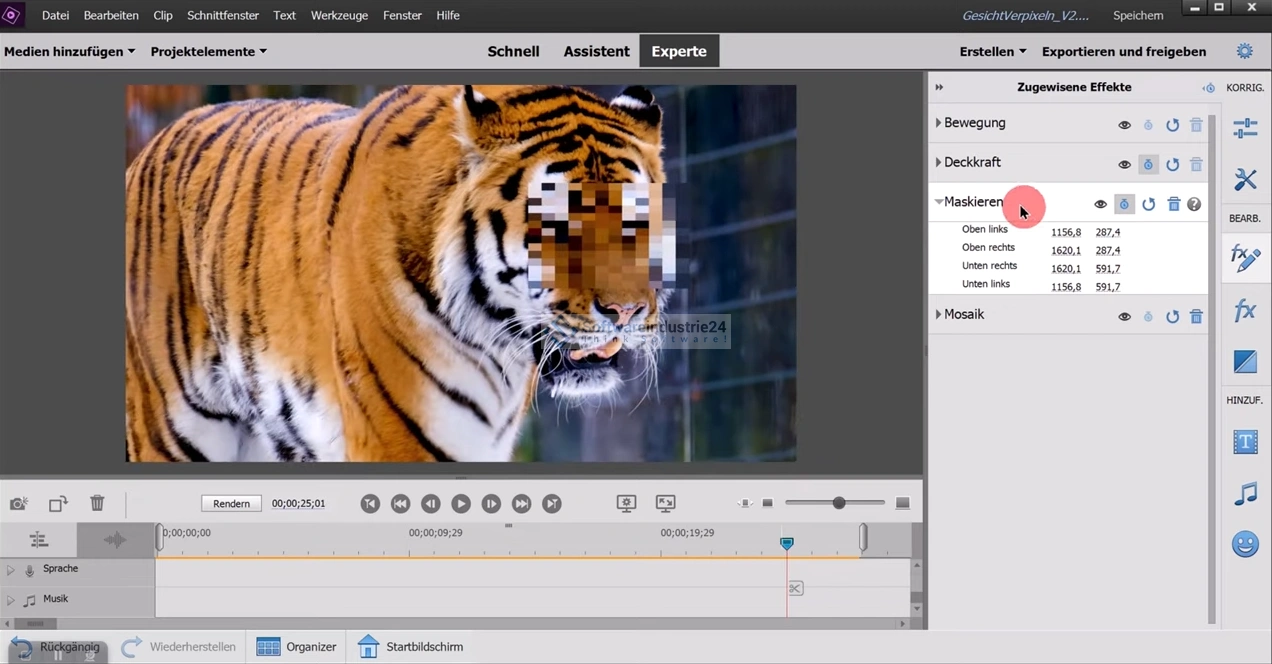Screen dimensions: 1272x664
Task: Open the Schnittfenster menu
Action: coord(223,16)
